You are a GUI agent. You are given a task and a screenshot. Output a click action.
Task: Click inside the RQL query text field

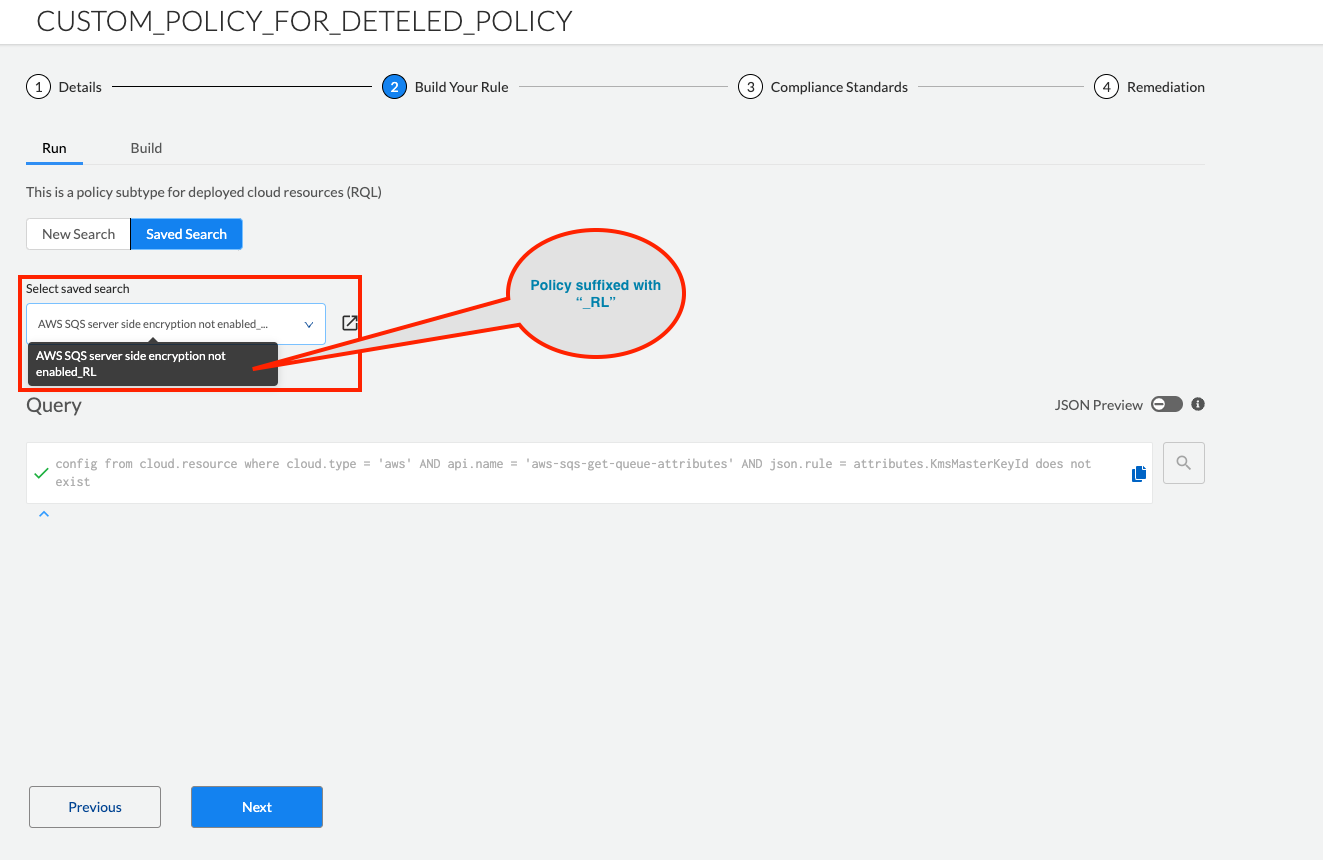pyautogui.click(x=580, y=473)
